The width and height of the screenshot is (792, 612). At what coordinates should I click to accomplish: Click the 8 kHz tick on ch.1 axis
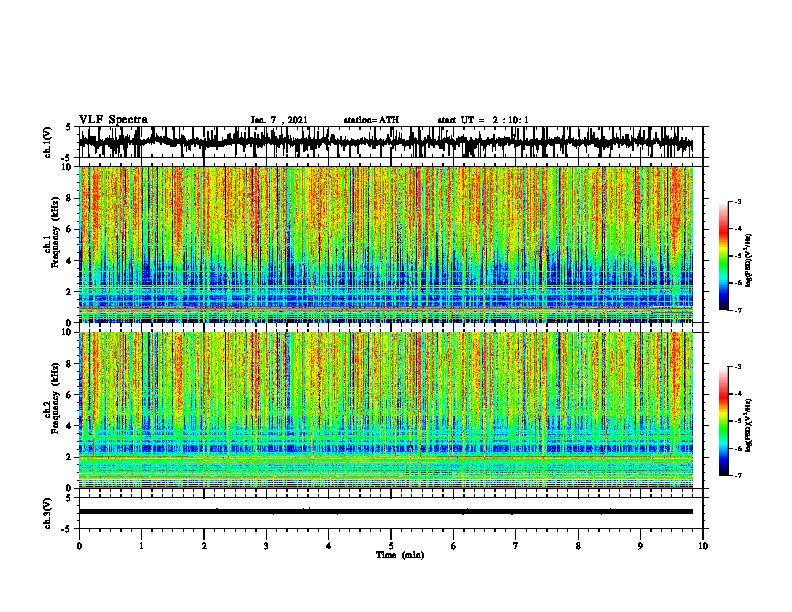click(x=69, y=198)
